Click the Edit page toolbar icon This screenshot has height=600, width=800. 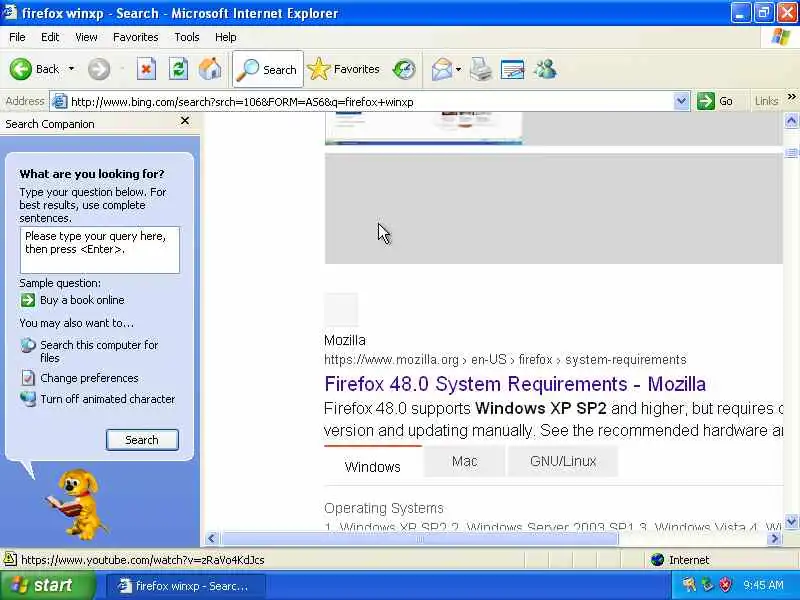coord(513,69)
